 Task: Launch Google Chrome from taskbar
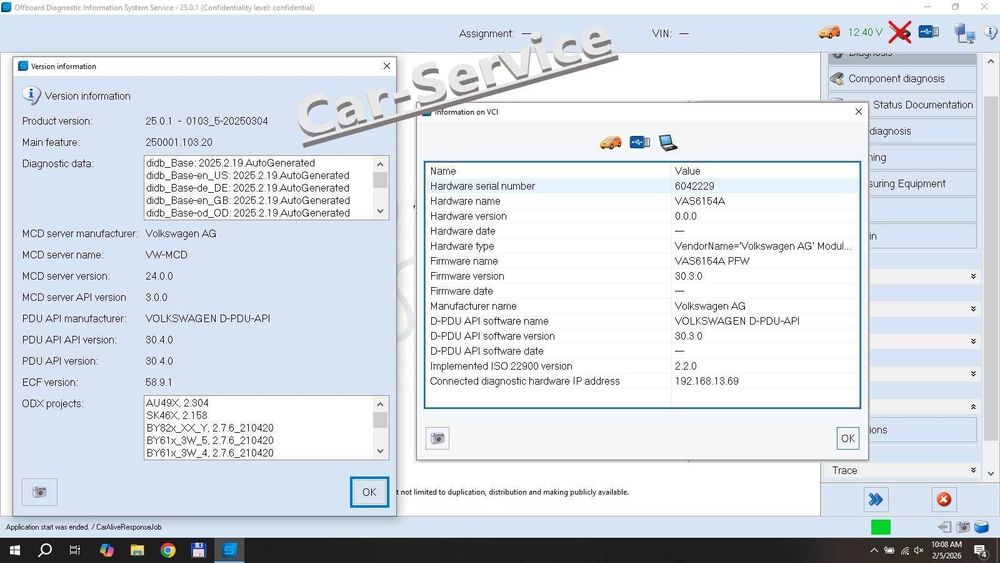pos(168,550)
